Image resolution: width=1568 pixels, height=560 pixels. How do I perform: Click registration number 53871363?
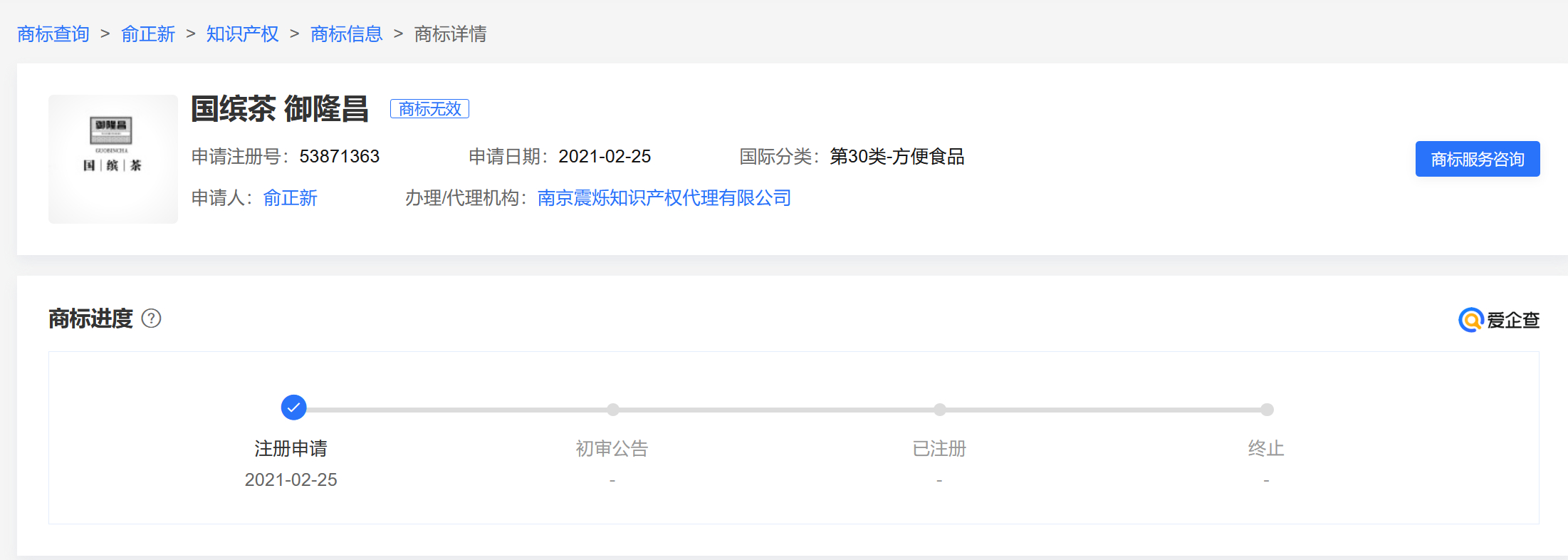point(340,157)
